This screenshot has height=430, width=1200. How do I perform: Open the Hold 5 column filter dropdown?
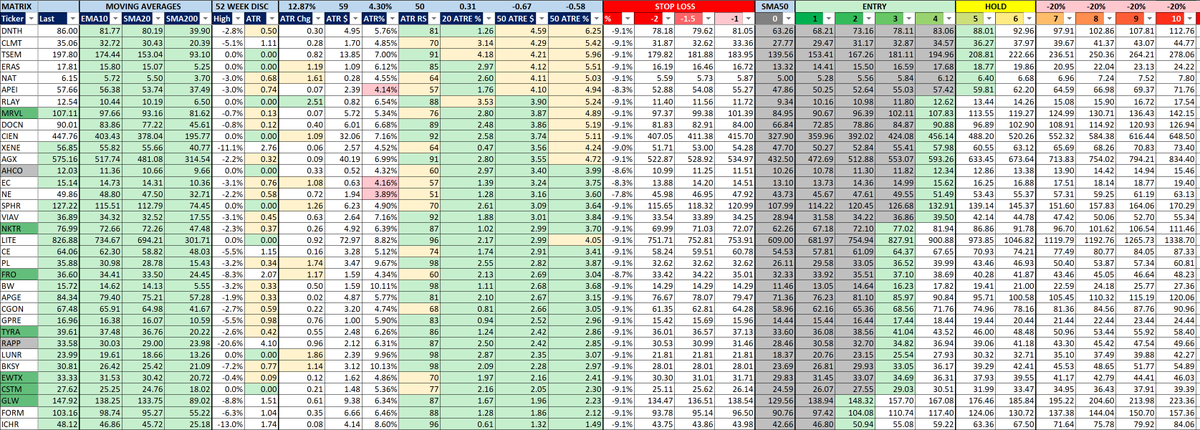tap(988, 19)
